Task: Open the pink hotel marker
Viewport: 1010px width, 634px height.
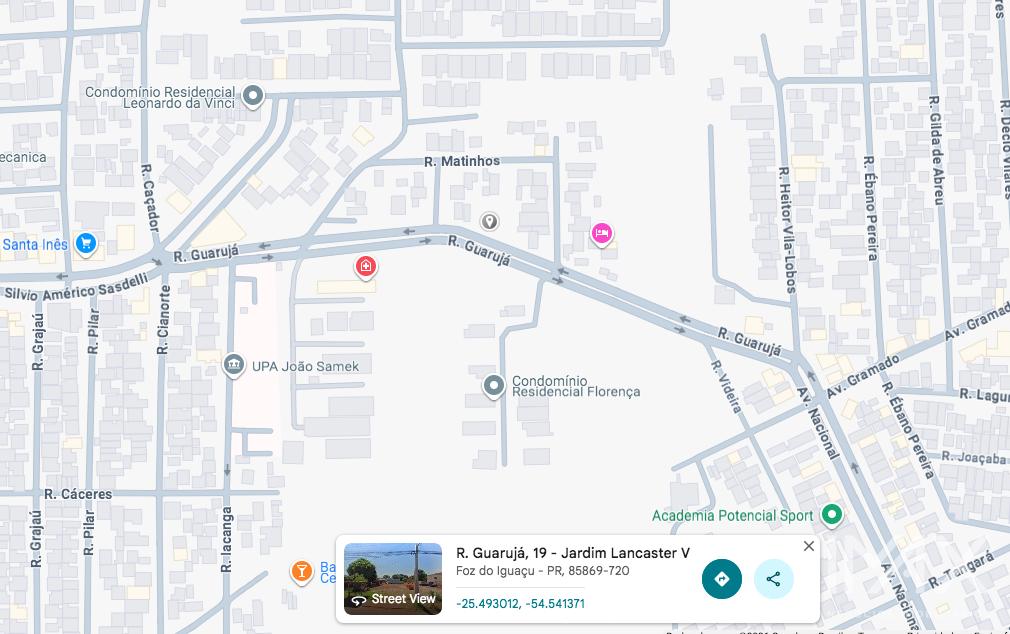Action: pos(601,234)
